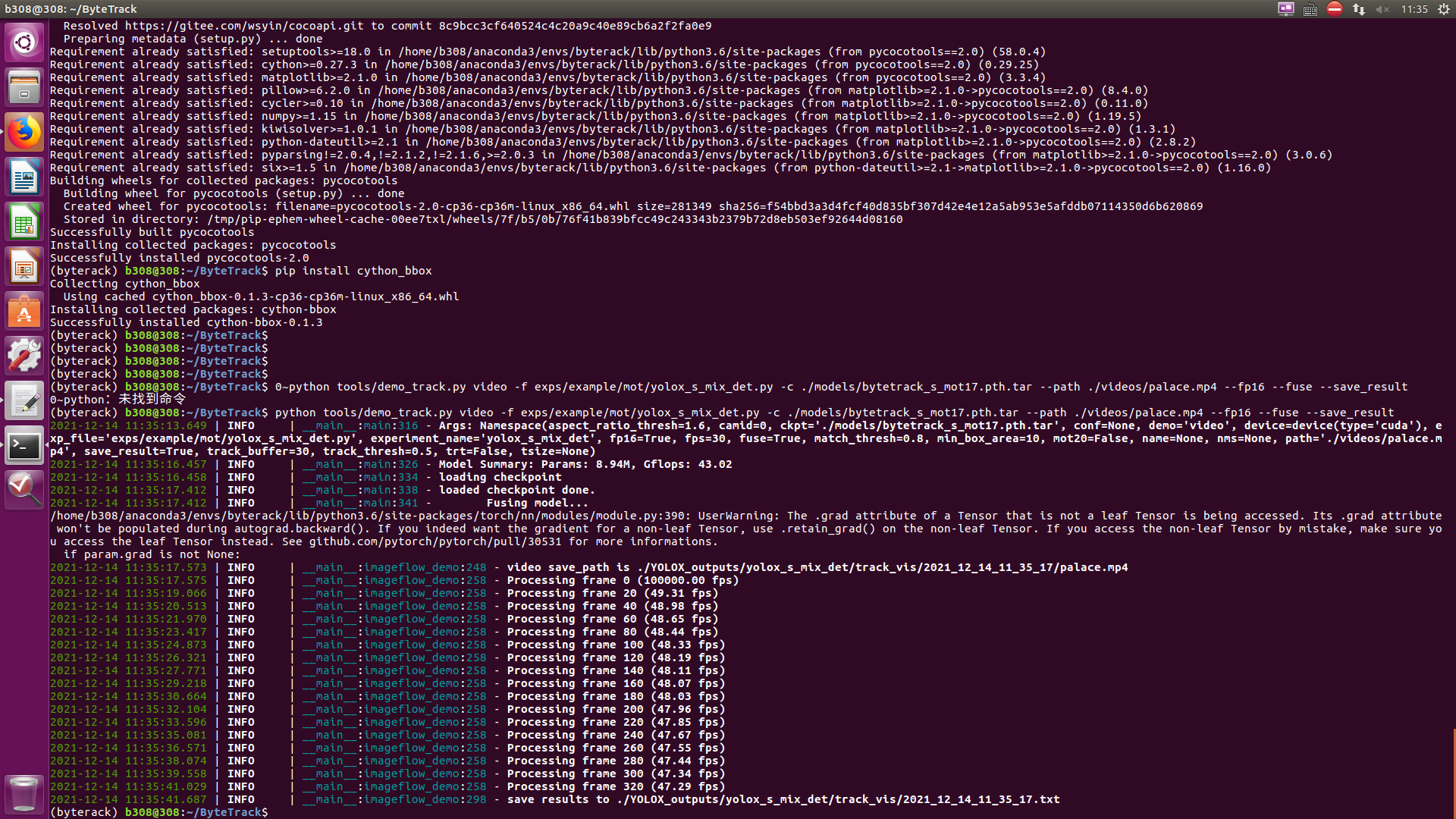Unmute audio via the volume indicator
1456x819 pixels.
point(1382,9)
